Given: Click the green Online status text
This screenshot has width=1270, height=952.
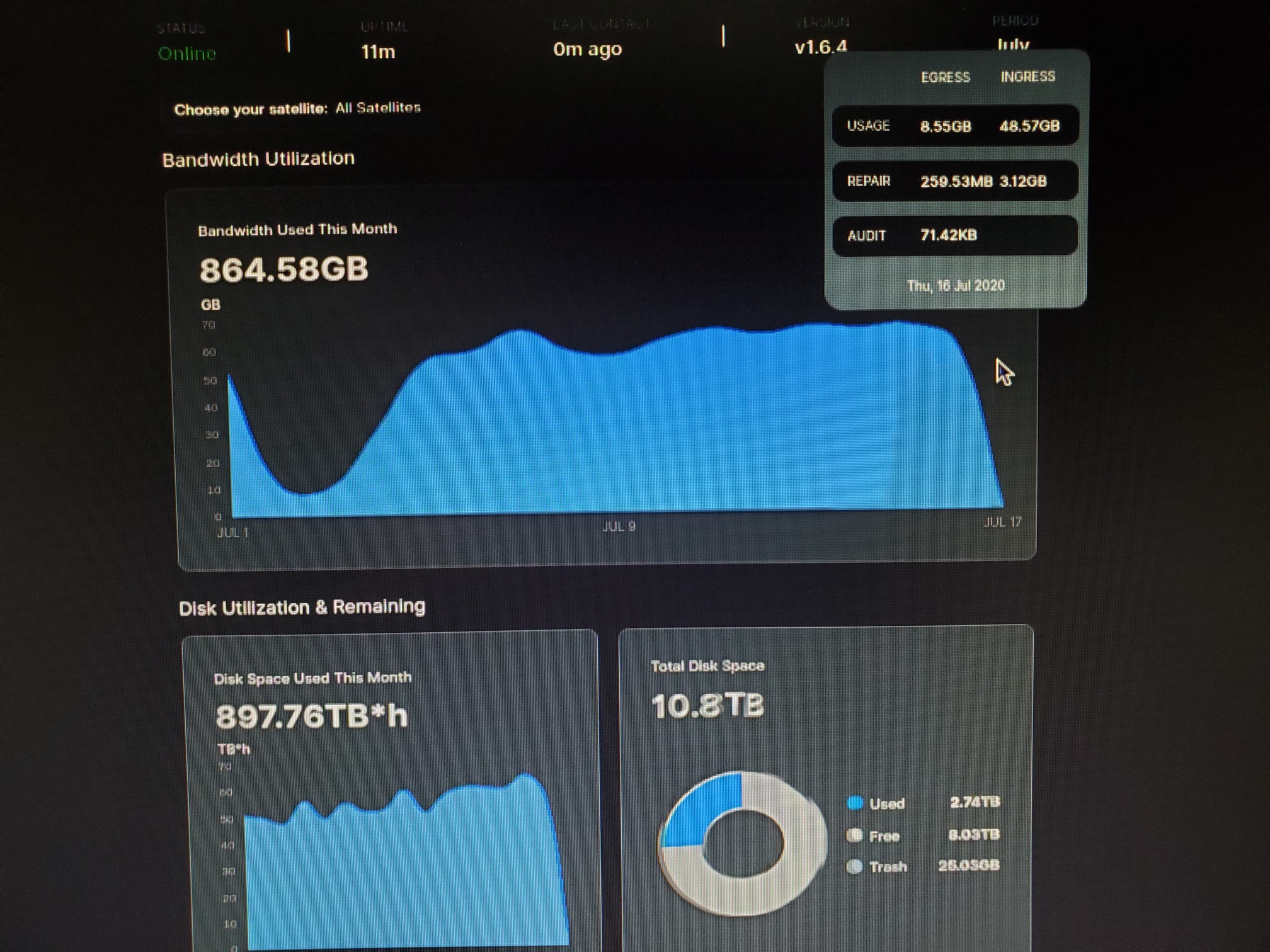Looking at the screenshot, I should 186,54.
